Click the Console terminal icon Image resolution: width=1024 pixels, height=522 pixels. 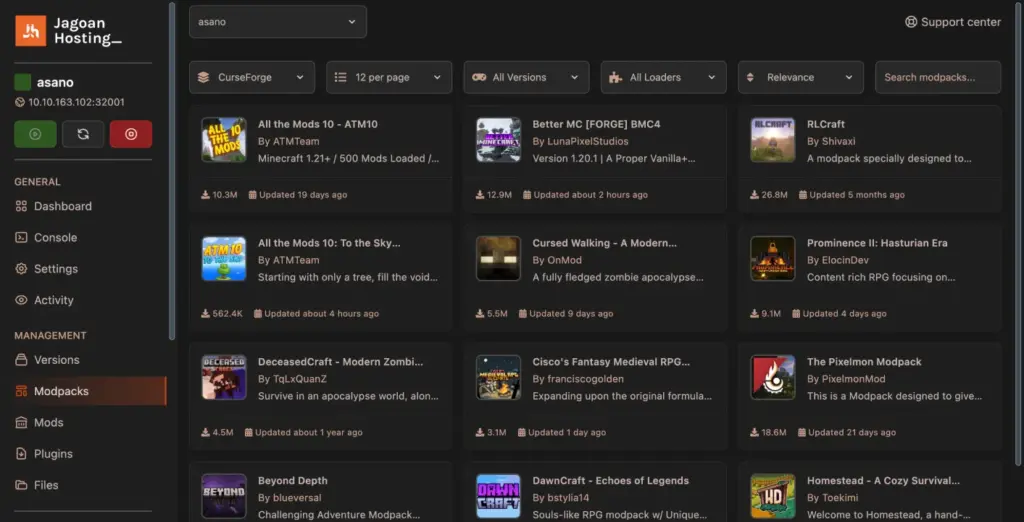click(x=22, y=238)
